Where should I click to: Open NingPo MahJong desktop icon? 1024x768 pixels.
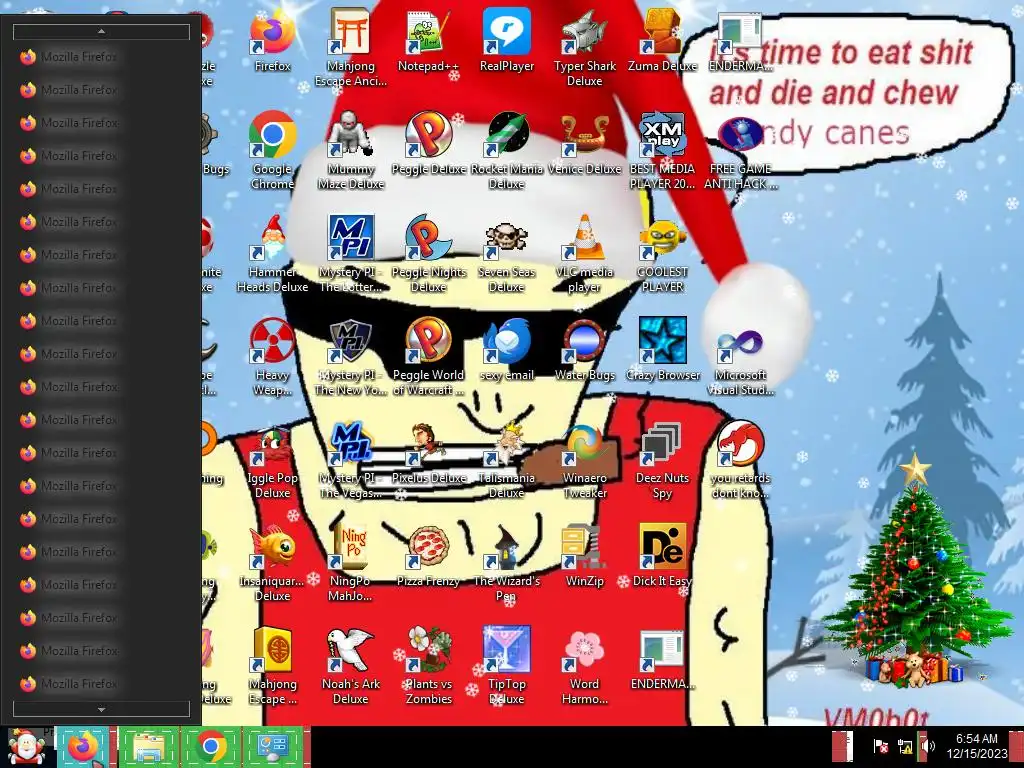coord(351,563)
